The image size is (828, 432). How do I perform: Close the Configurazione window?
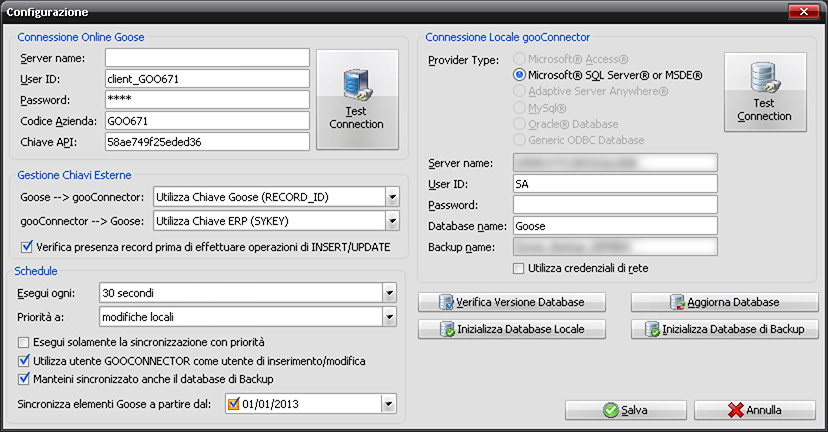point(803,12)
